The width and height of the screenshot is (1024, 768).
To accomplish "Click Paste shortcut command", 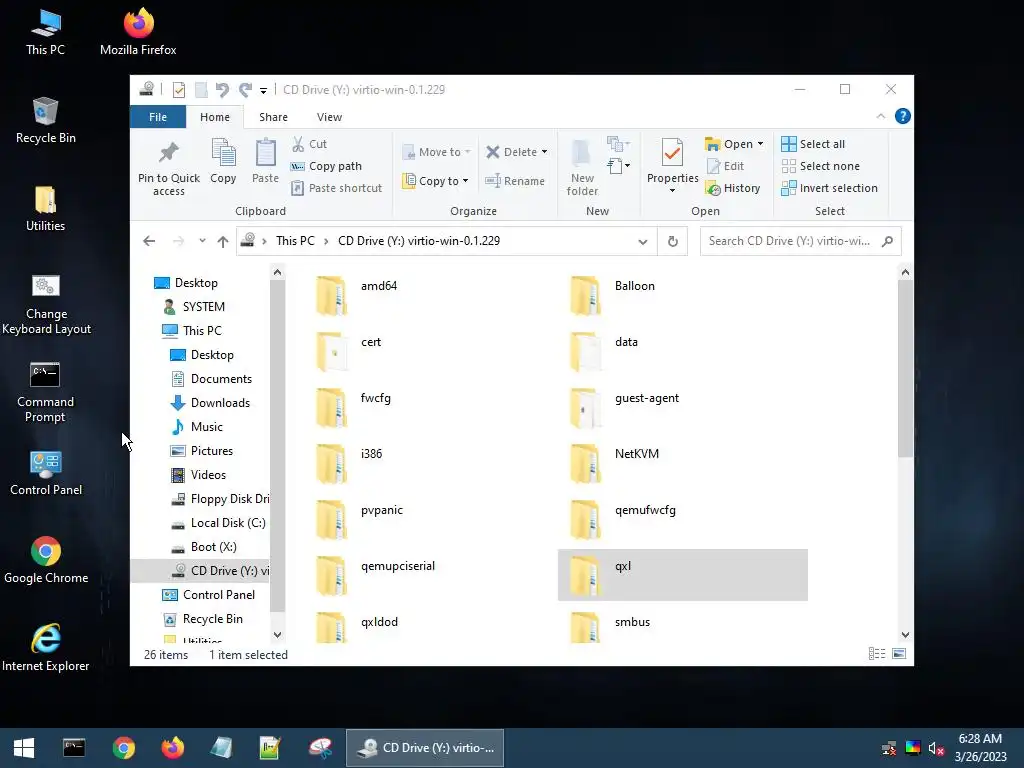I will click(336, 188).
